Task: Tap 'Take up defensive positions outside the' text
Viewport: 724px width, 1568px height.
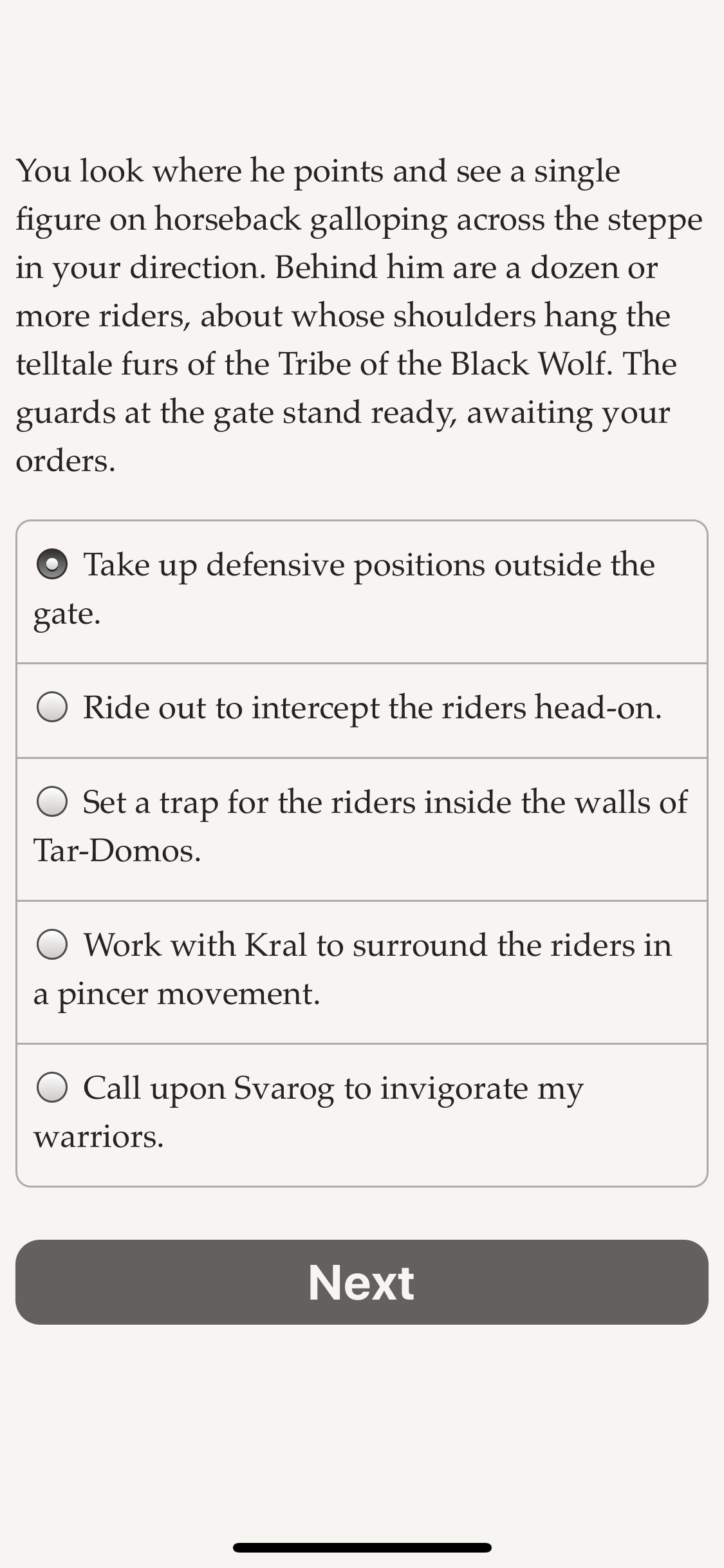Action: point(369,565)
